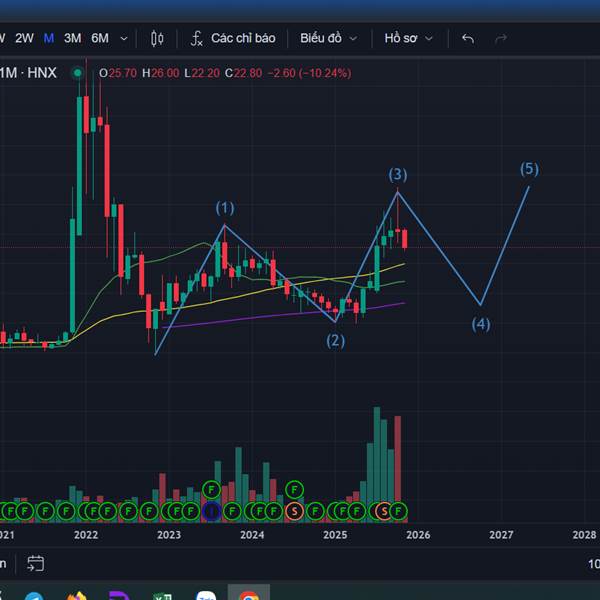Click the undo arrow in toolbar

click(467, 38)
